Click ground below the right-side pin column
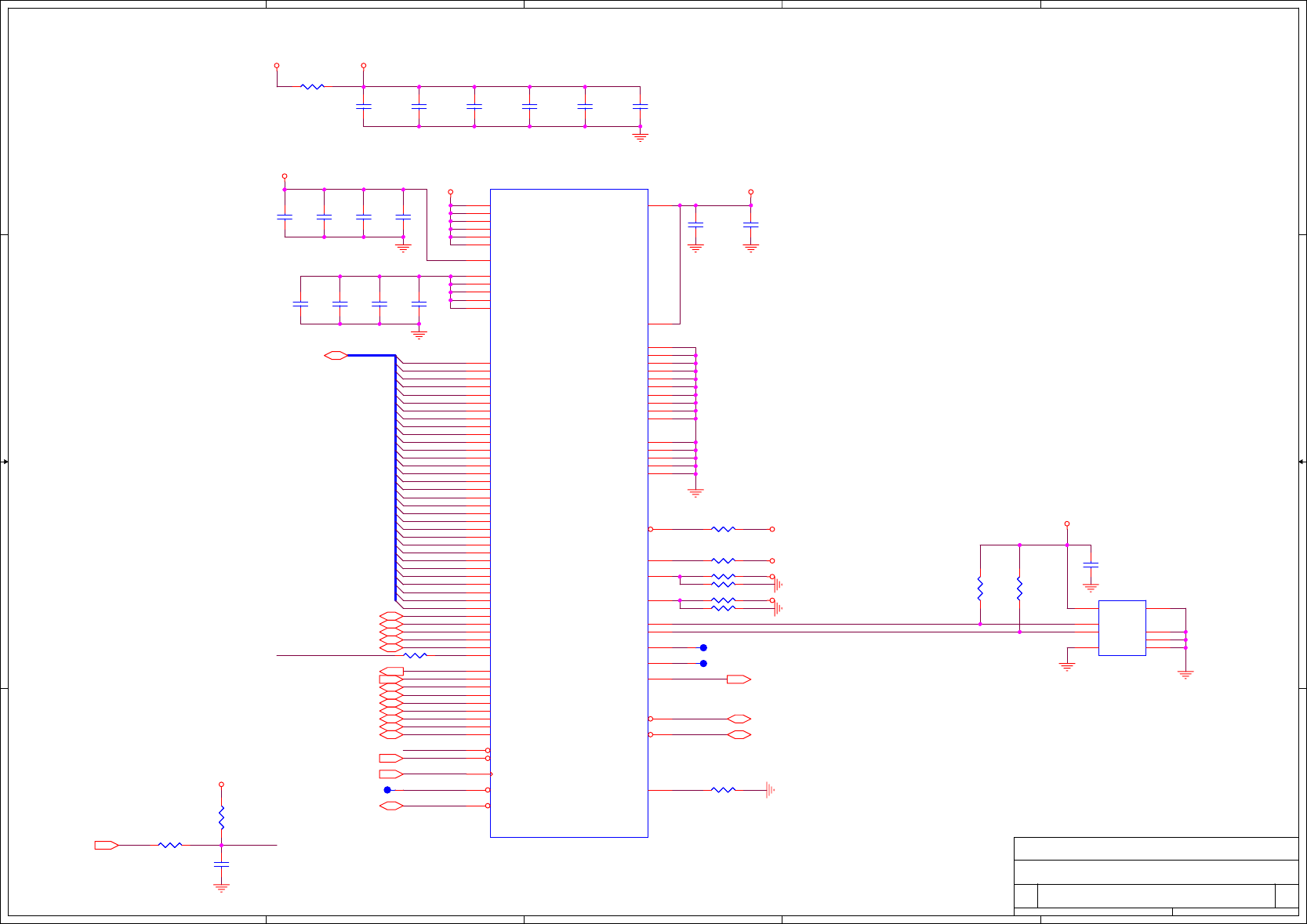Viewport: 1307px width, 924px height. [x=695, y=493]
